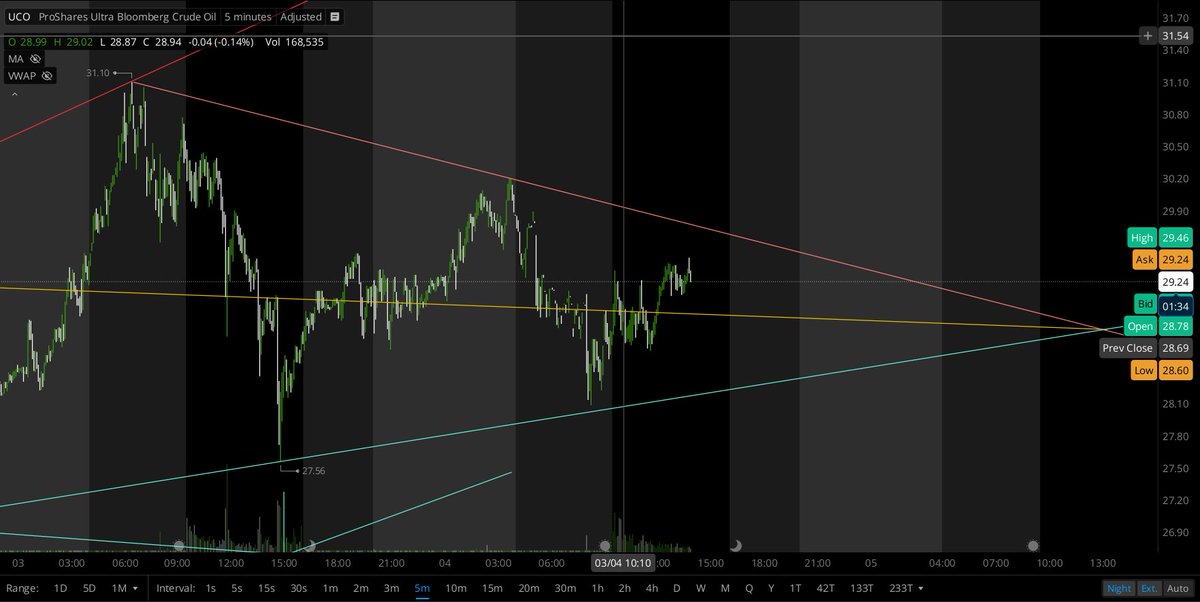Viewport: 1200px width, 602px height.
Task: Click the Bid price label
Action: coord(1145,303)
